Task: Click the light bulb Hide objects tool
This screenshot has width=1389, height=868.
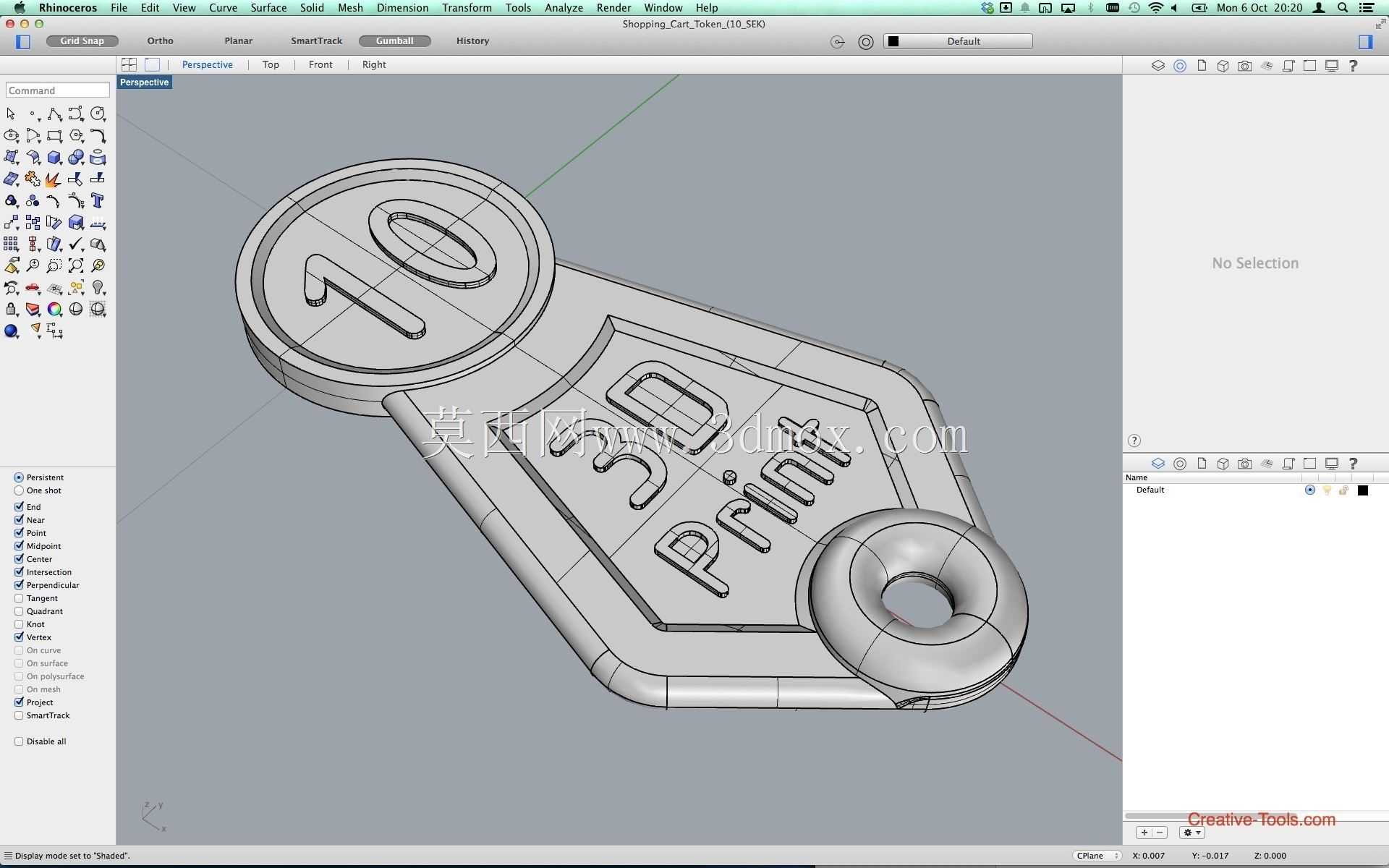Action: coord(98,288)
